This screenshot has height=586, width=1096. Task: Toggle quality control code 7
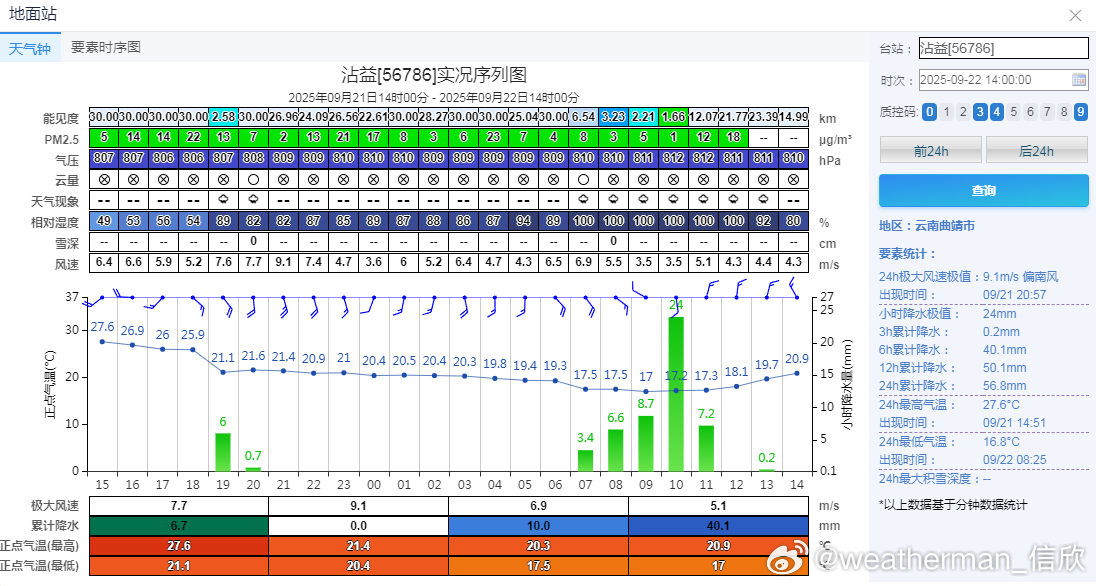pos(1047,112)
